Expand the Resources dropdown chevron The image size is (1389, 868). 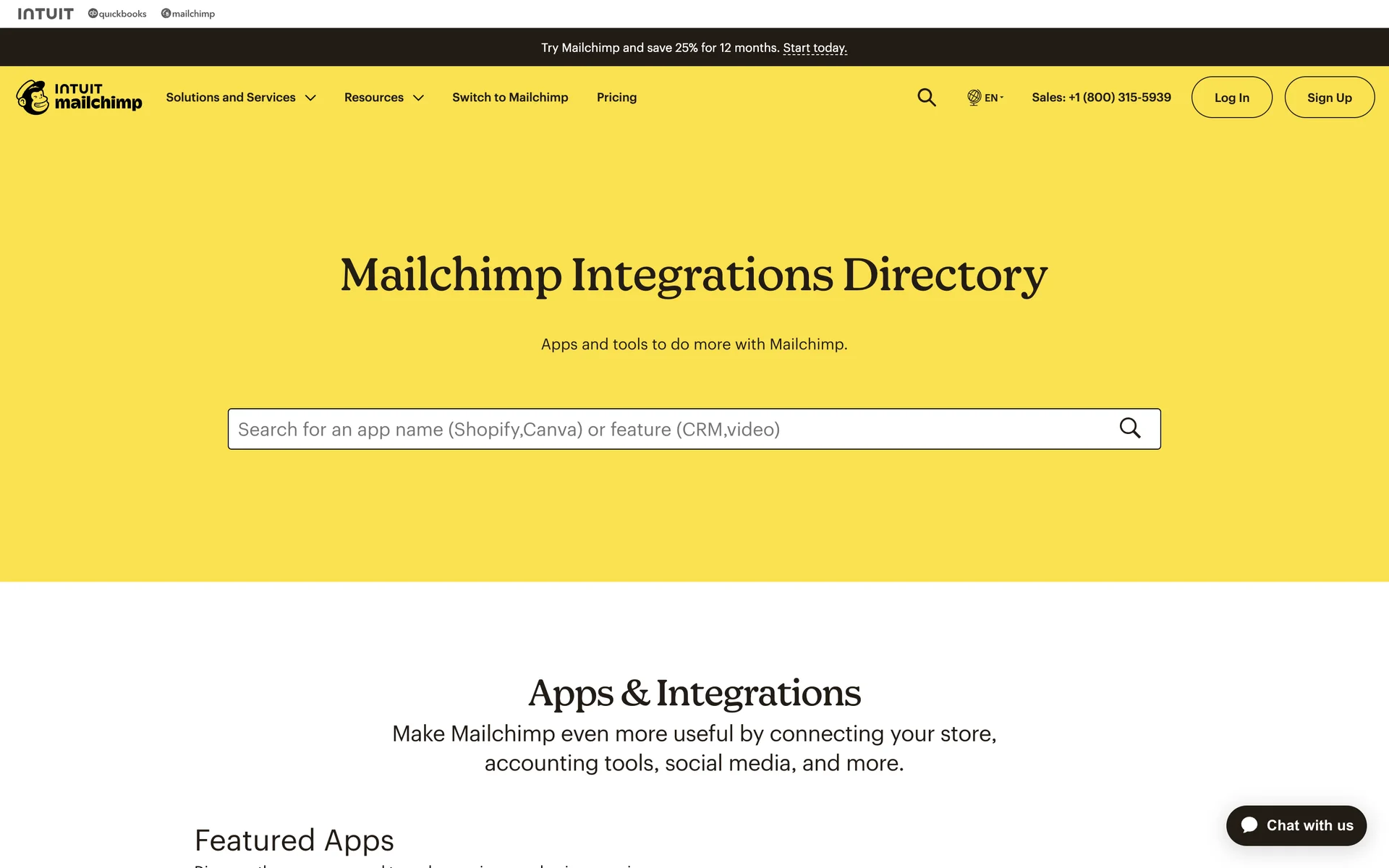click(x=418, y=98)
